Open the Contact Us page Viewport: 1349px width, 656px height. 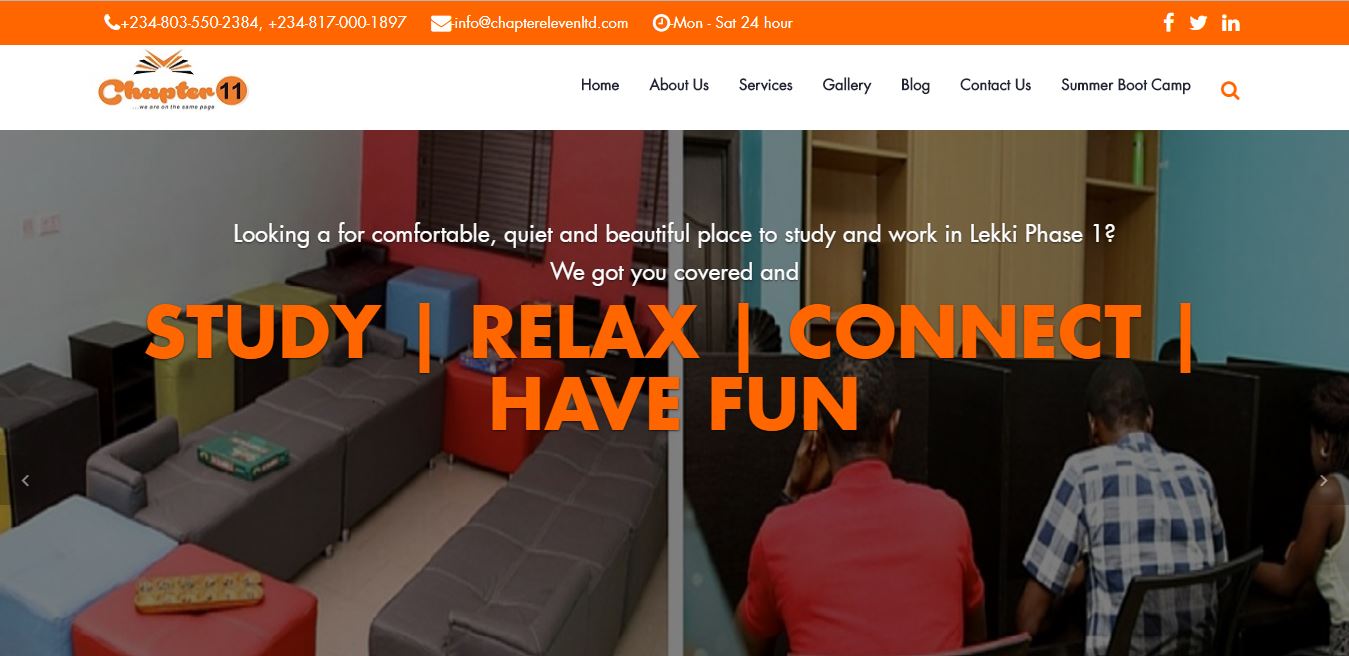(x=995, y=85)
